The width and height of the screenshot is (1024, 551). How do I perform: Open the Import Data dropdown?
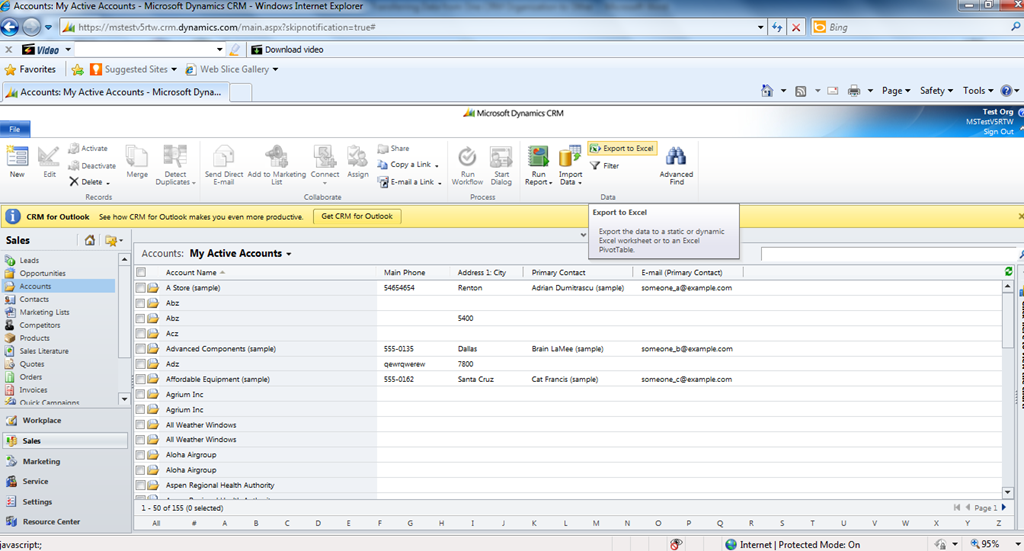[x=570, y=182]
